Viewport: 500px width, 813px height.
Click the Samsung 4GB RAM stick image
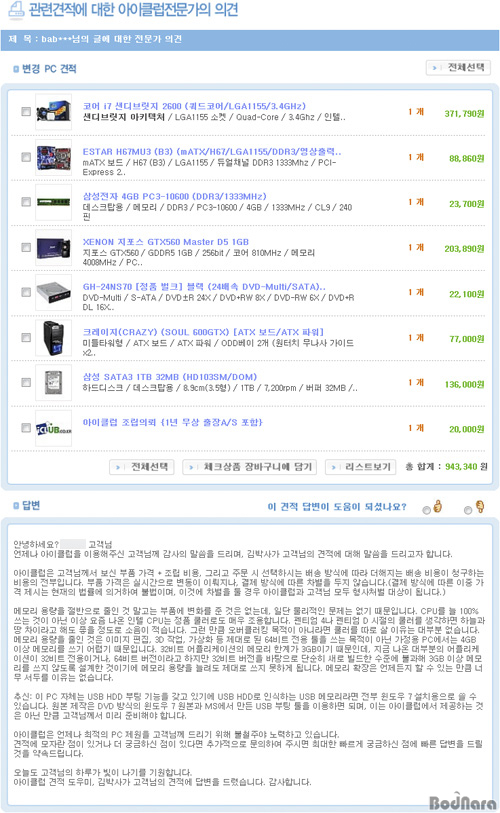pos(53,202)
